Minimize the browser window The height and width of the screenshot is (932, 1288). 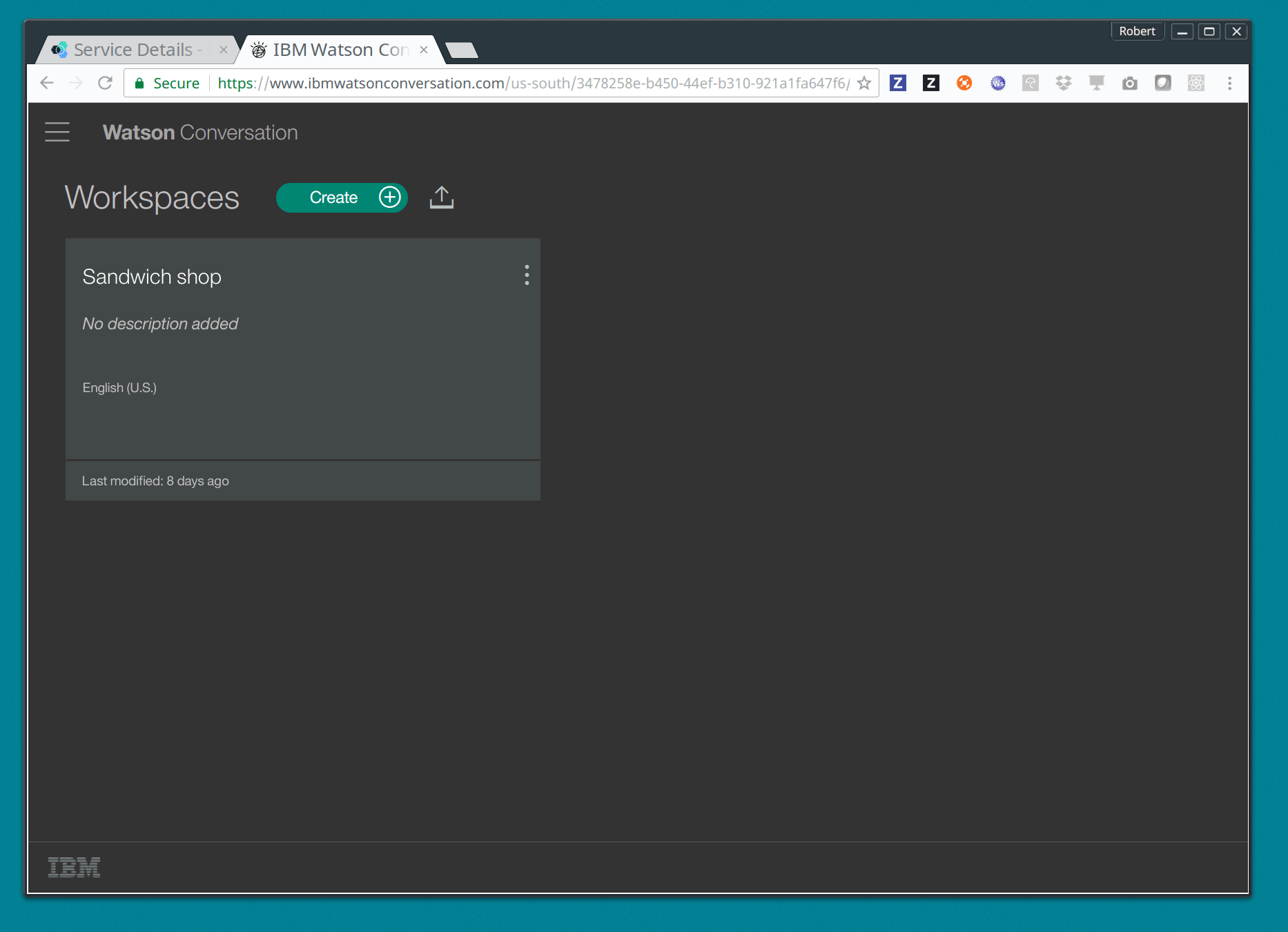point(1182,32)
